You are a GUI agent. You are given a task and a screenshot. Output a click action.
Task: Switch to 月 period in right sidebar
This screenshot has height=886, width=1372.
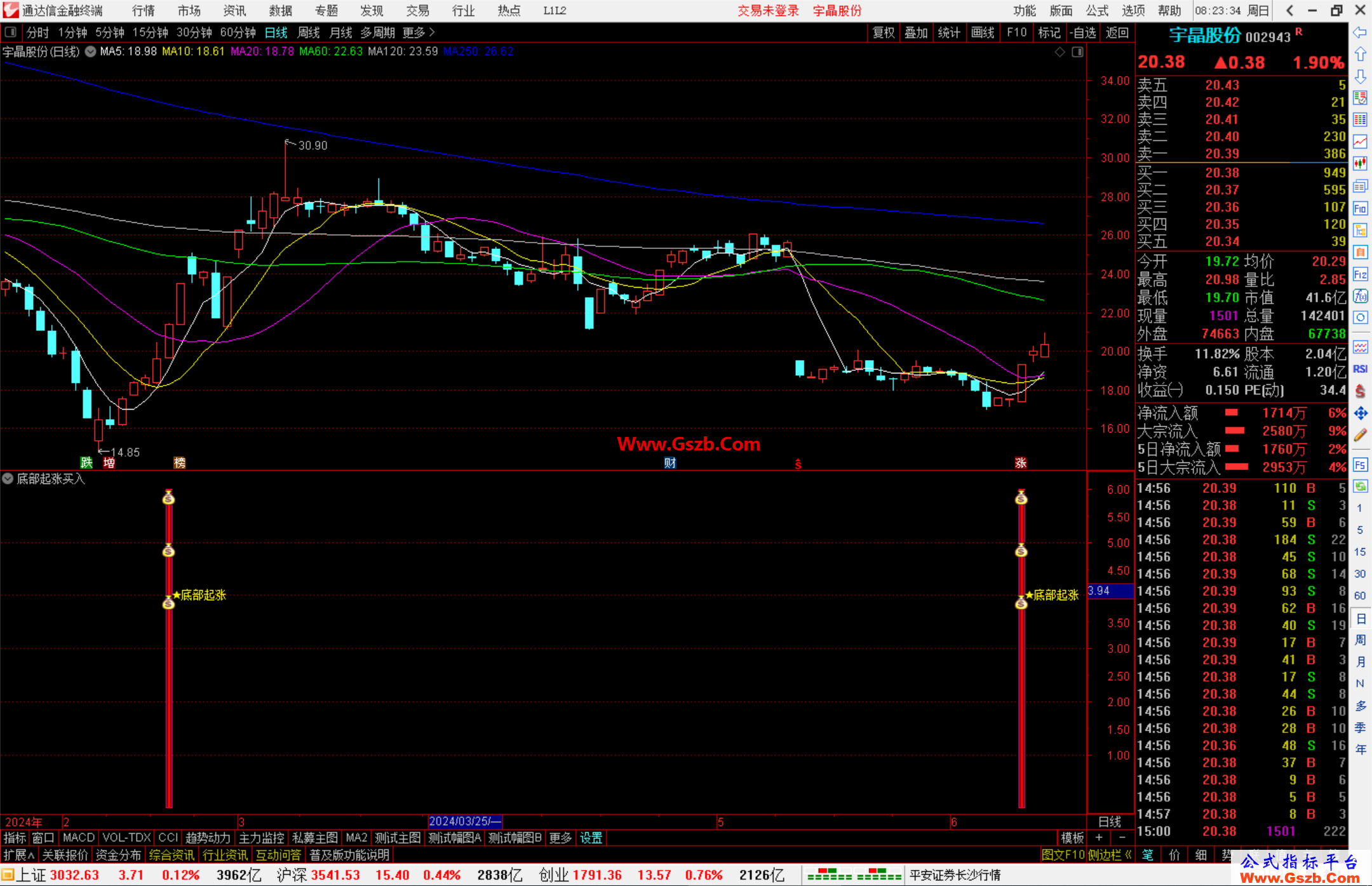(1361, 662)
